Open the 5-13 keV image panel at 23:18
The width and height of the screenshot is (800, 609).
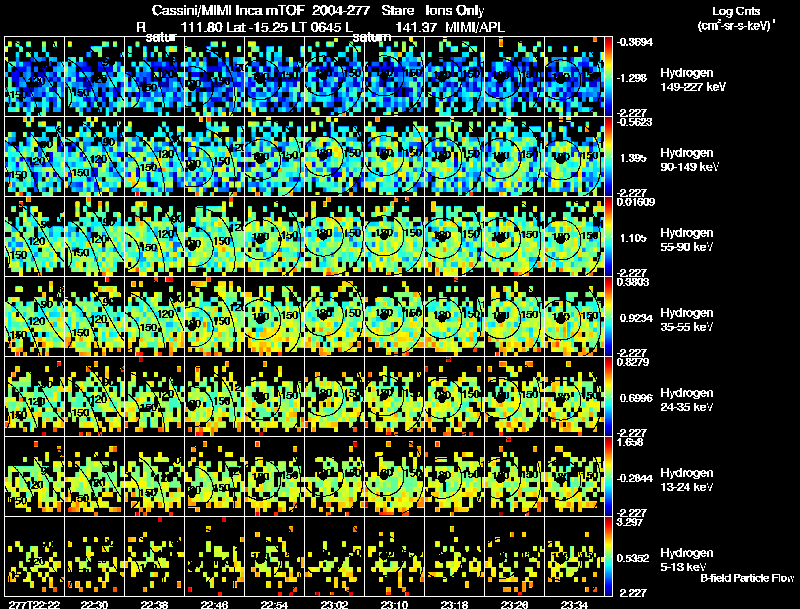[x=455, y=556]
